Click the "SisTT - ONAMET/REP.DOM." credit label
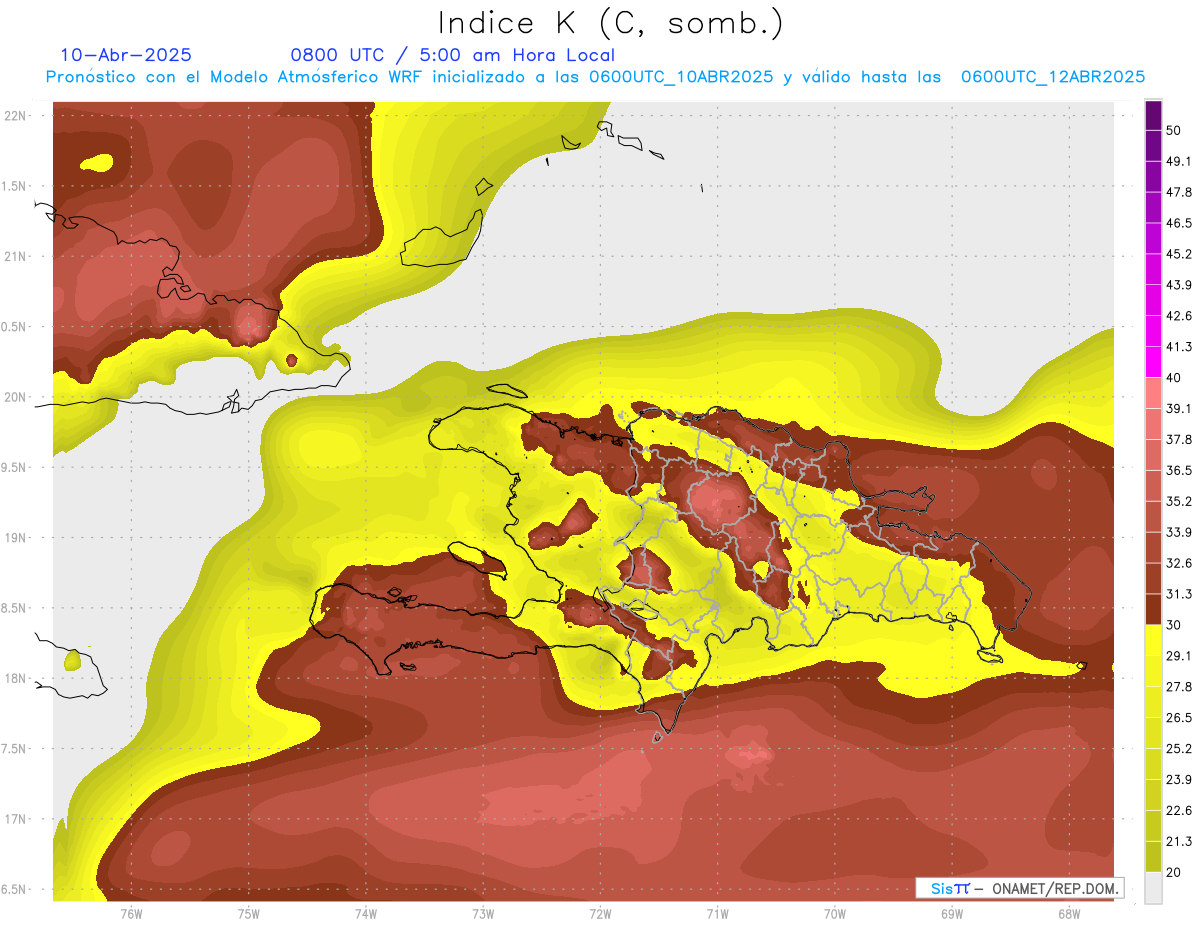This screenshot has height=927, width=1200. coord(1018,888)
